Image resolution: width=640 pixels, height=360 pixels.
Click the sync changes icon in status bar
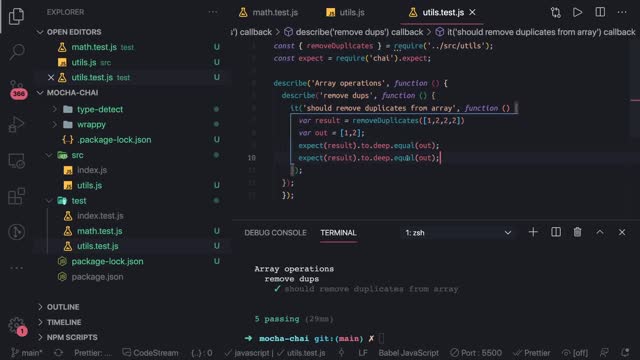point(58,353)
